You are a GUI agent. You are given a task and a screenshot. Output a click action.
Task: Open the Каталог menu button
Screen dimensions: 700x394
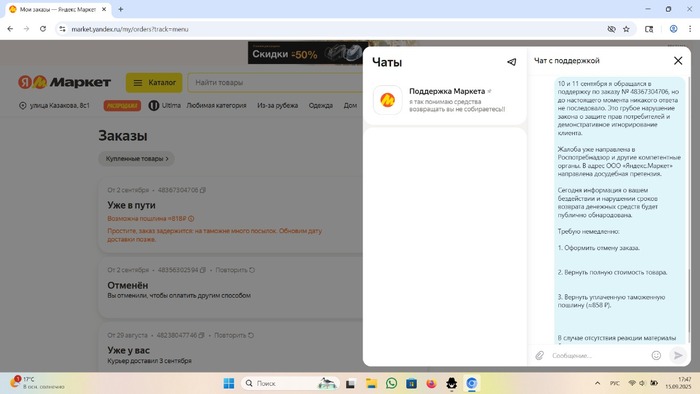154,83
